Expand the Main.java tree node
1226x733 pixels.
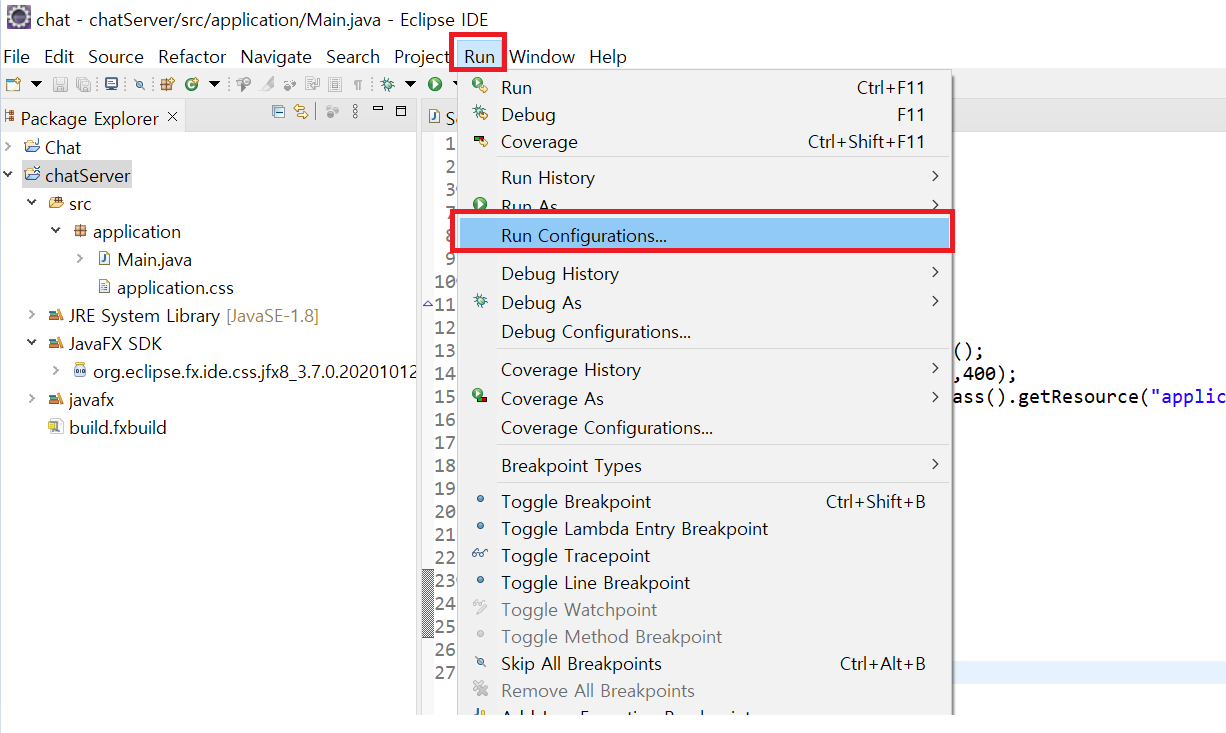point(80,259)
